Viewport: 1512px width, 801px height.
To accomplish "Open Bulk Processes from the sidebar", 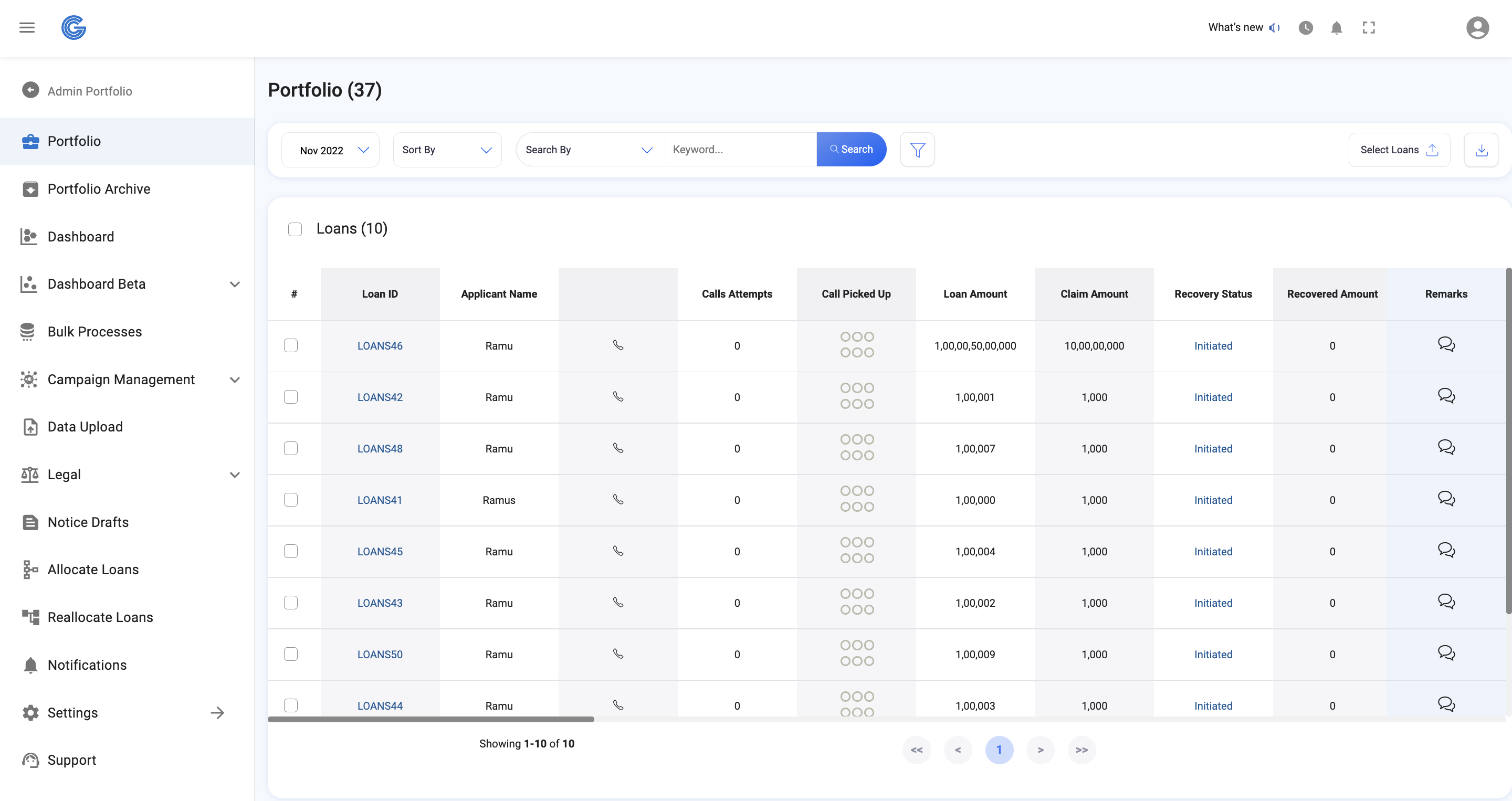I will tap(94, 331).
